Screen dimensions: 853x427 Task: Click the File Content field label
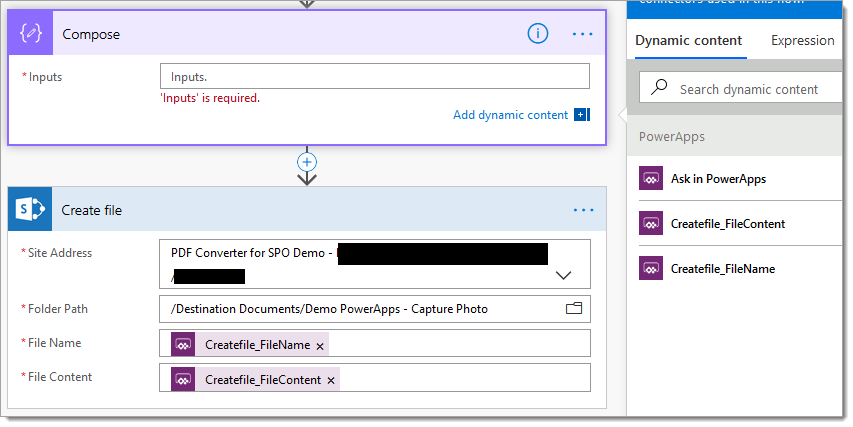pos(60,376)
